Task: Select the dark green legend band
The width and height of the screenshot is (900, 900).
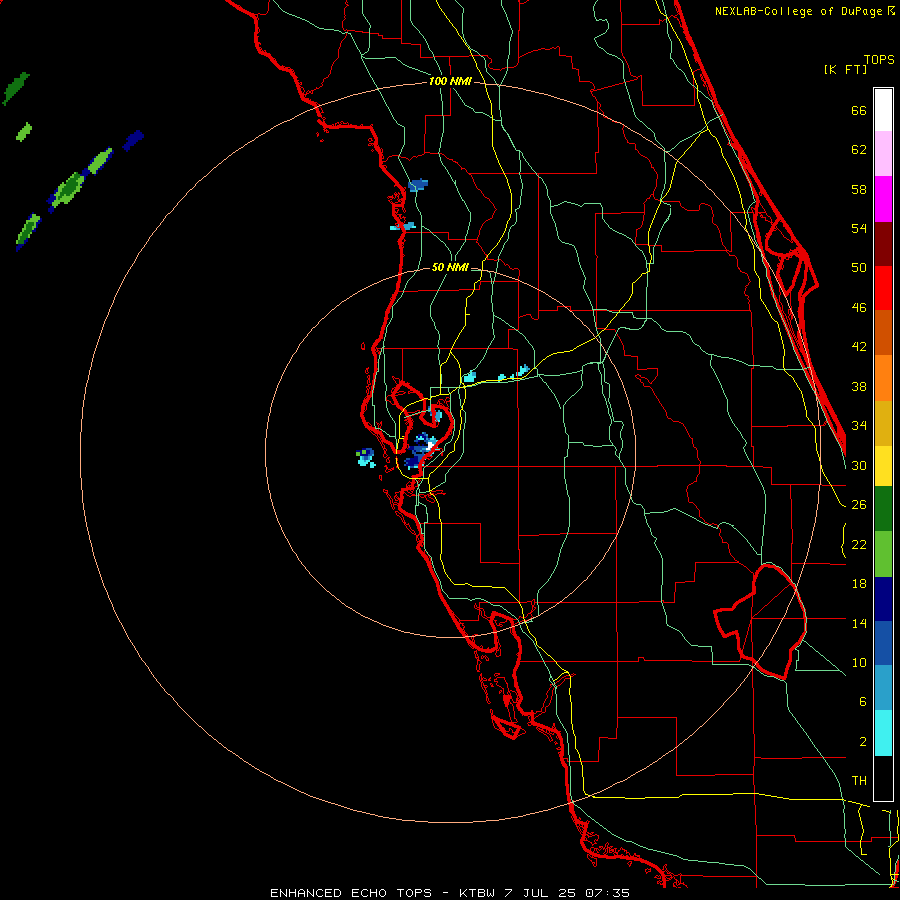Action: [883, 509]
